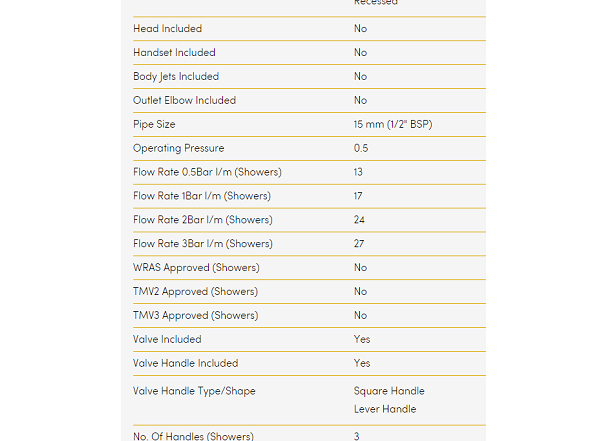The height and width of the screenshot is (441, 600).
Task: Click the No. Of Handles (Showers) label
Action: 193,435
